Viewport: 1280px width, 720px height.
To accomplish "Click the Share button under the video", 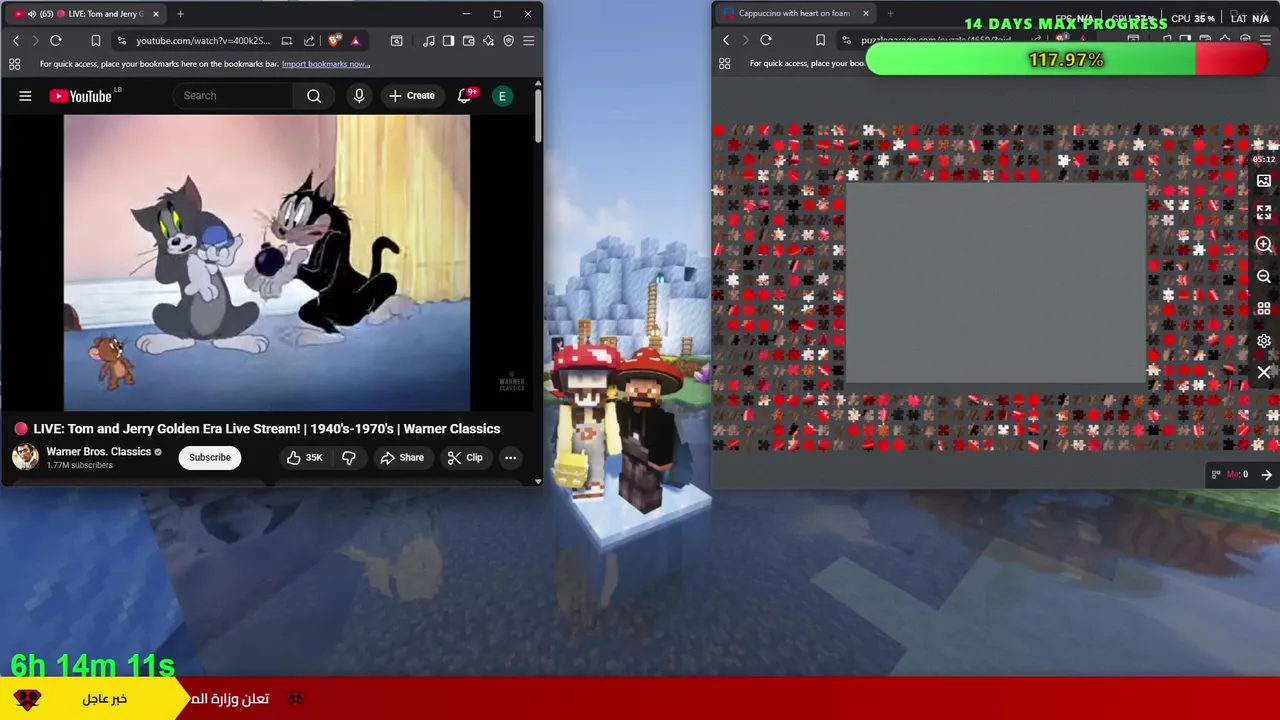I will pyautogui.click(x=402, y=458).
